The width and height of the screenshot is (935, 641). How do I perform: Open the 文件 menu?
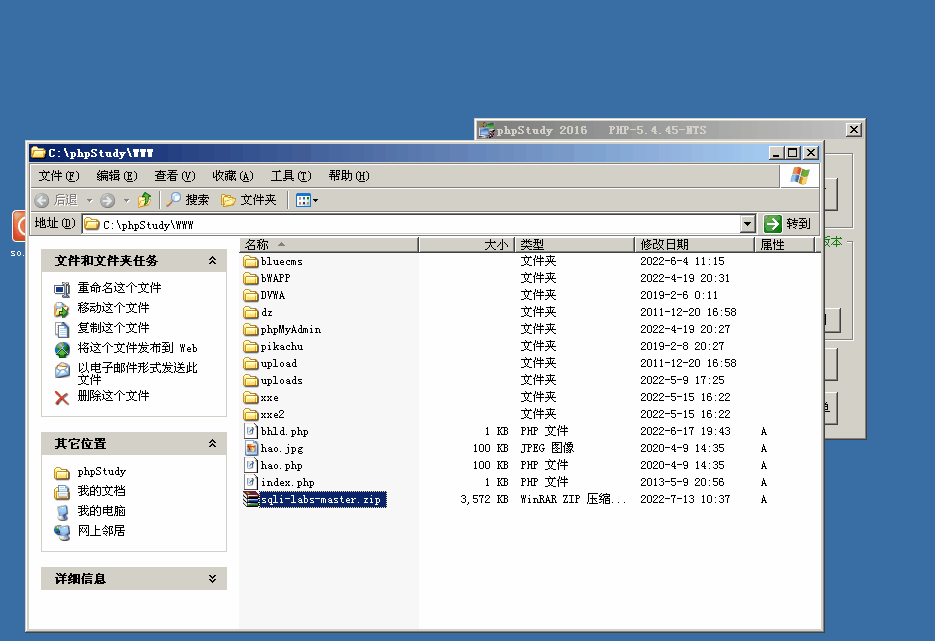pos(58,175)
